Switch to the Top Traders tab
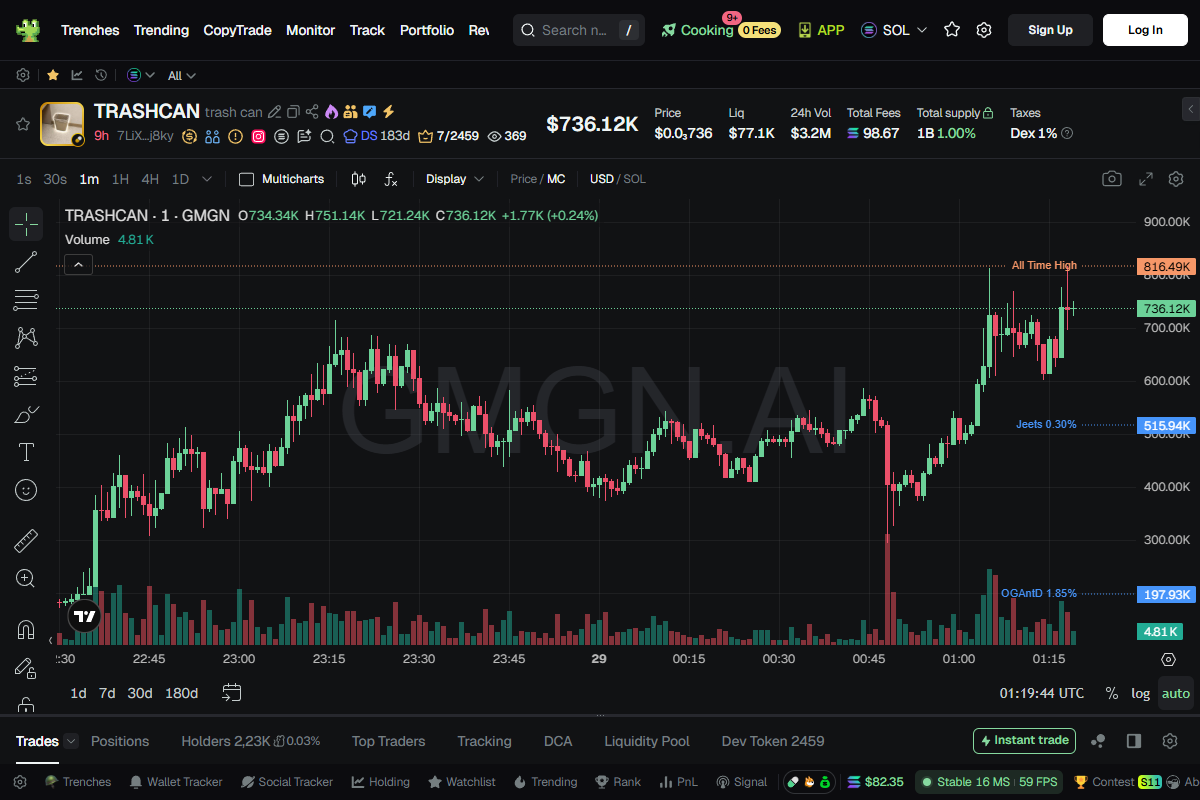The width and height of the screenshot is (1200, 800). click(388, 741)
